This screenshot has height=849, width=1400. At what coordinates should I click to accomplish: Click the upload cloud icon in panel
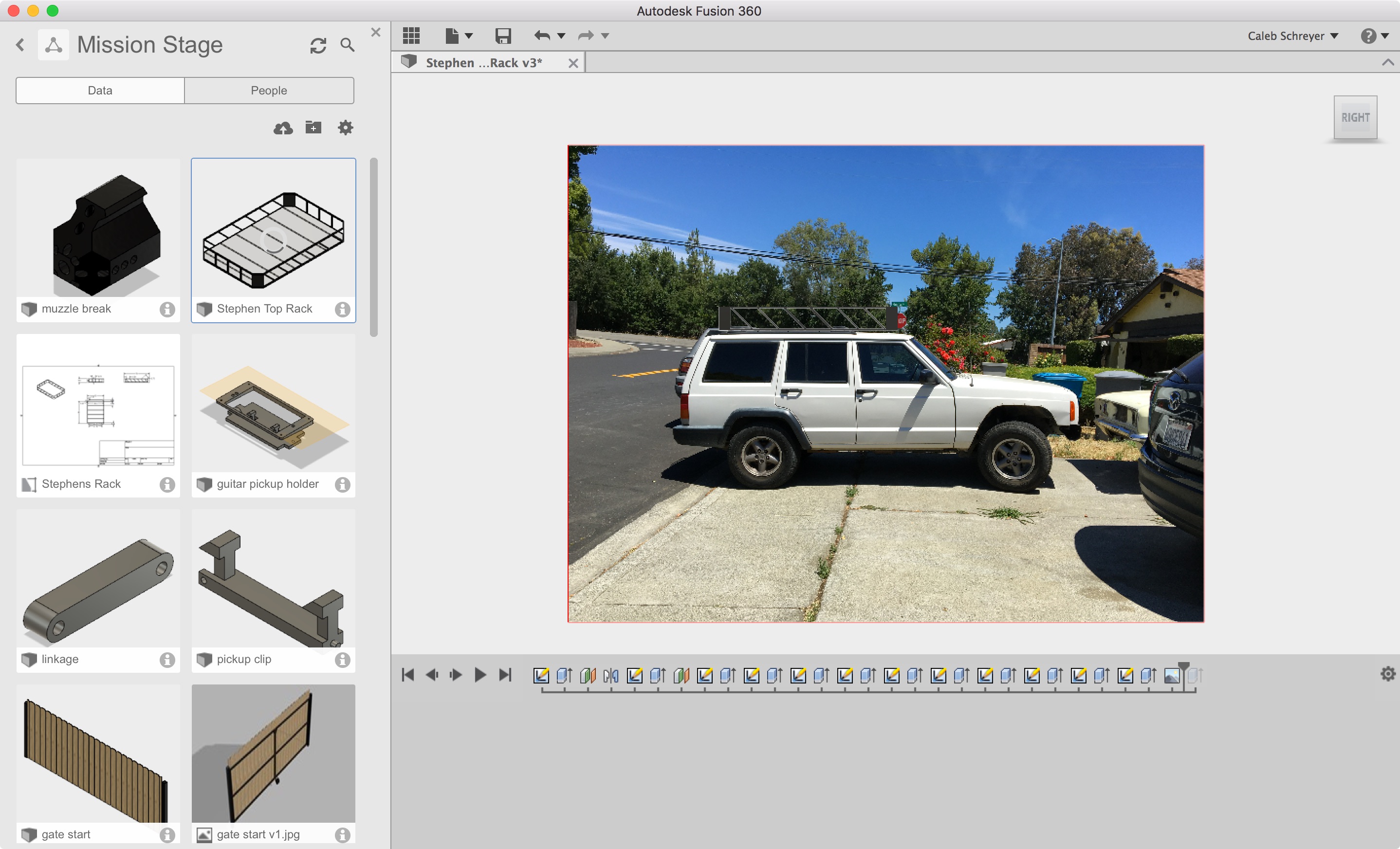(x=283, y=128)
